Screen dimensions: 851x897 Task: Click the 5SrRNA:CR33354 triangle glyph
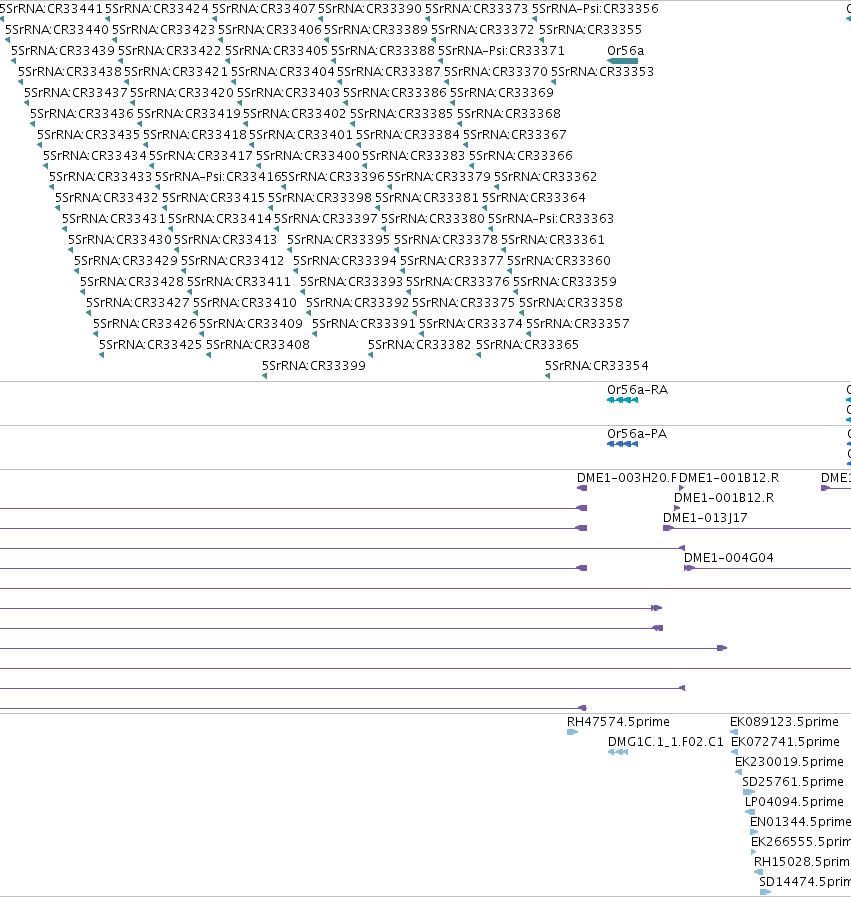tap(547, 376)
